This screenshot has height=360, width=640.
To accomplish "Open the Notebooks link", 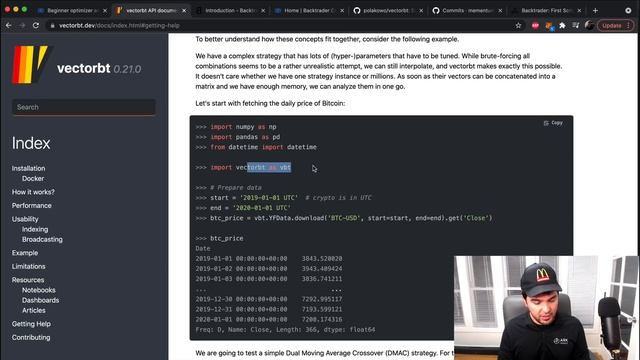I will tap(39, 290).
